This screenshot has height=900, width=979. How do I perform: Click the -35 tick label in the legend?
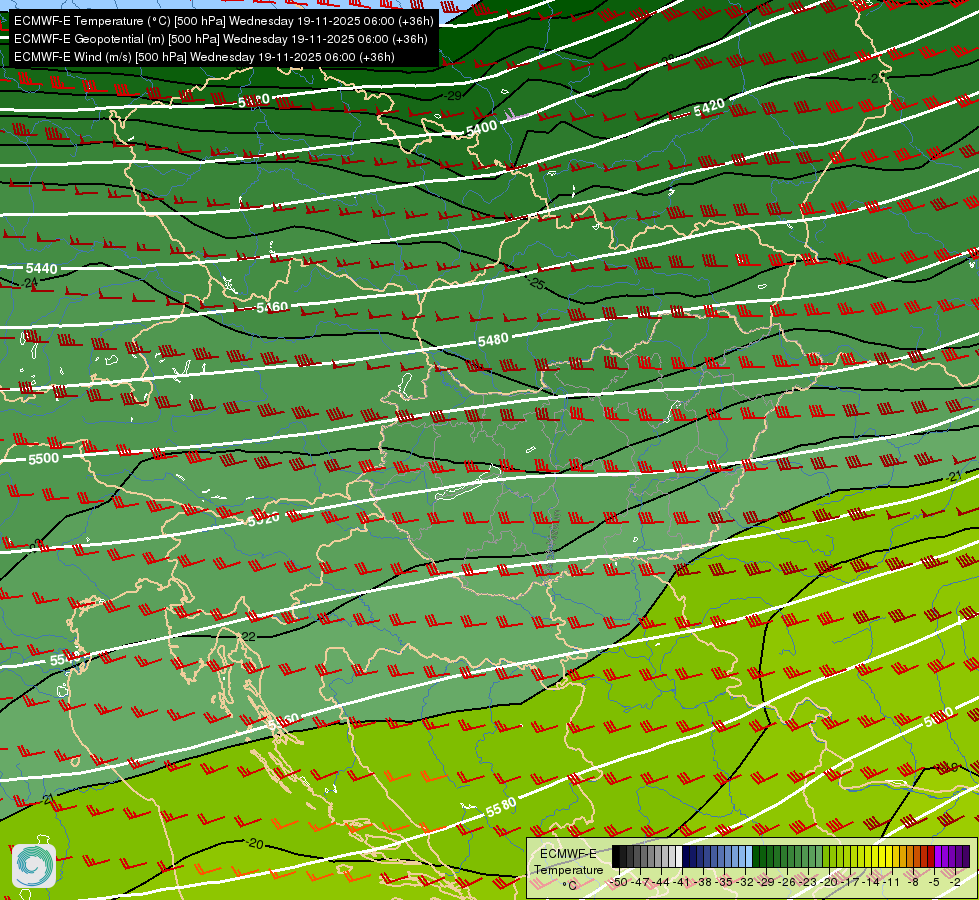coord(724,883)
